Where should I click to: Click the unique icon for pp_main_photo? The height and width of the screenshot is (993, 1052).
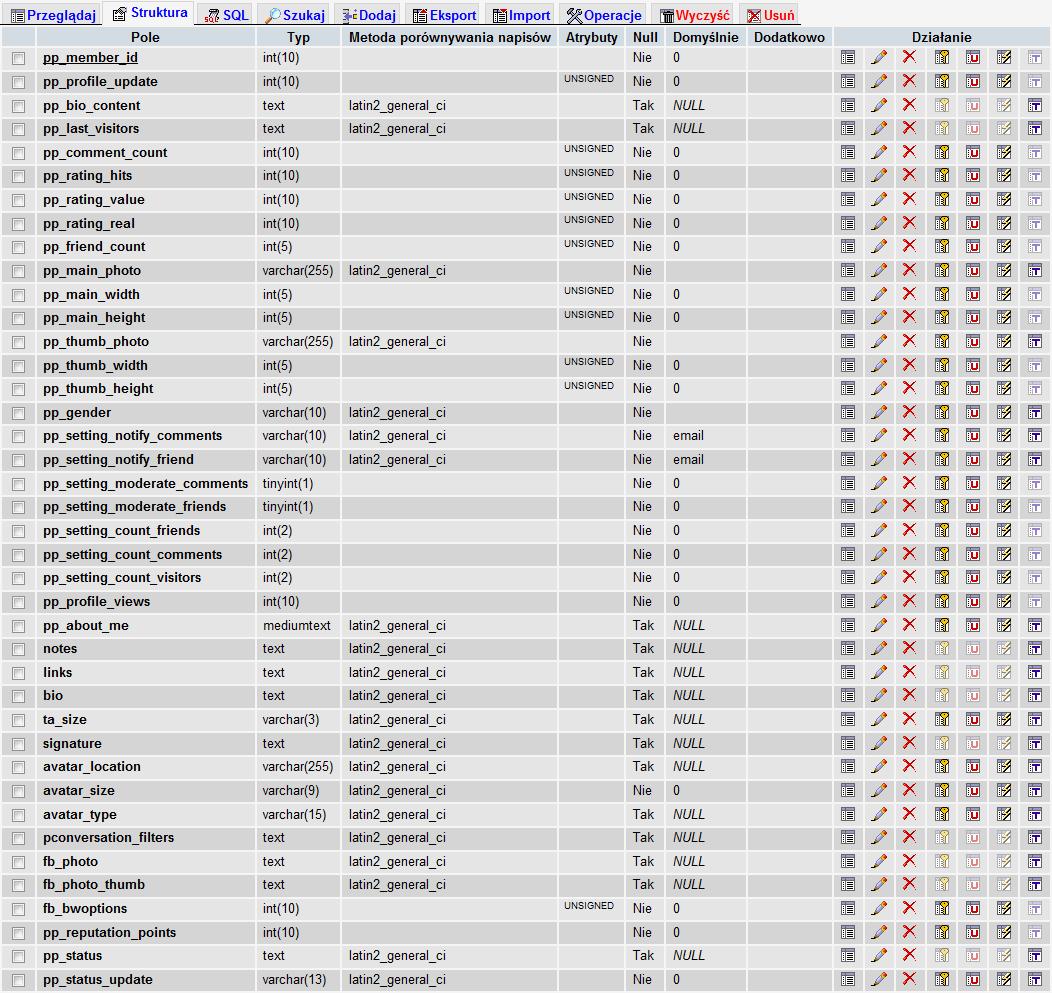click(973, 270)
